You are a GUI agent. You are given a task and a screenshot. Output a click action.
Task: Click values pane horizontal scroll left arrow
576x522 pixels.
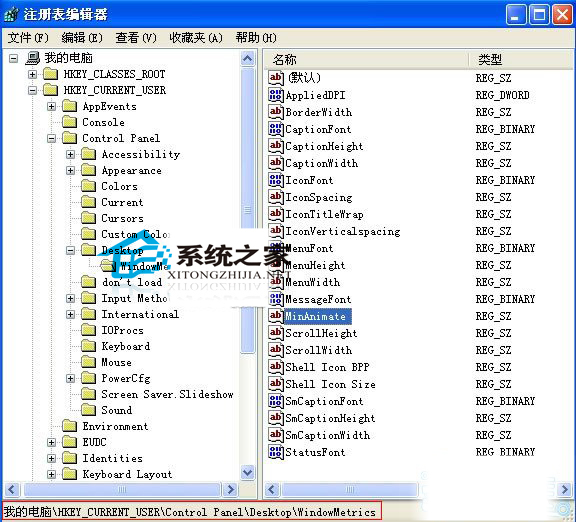tap(272, 489)
